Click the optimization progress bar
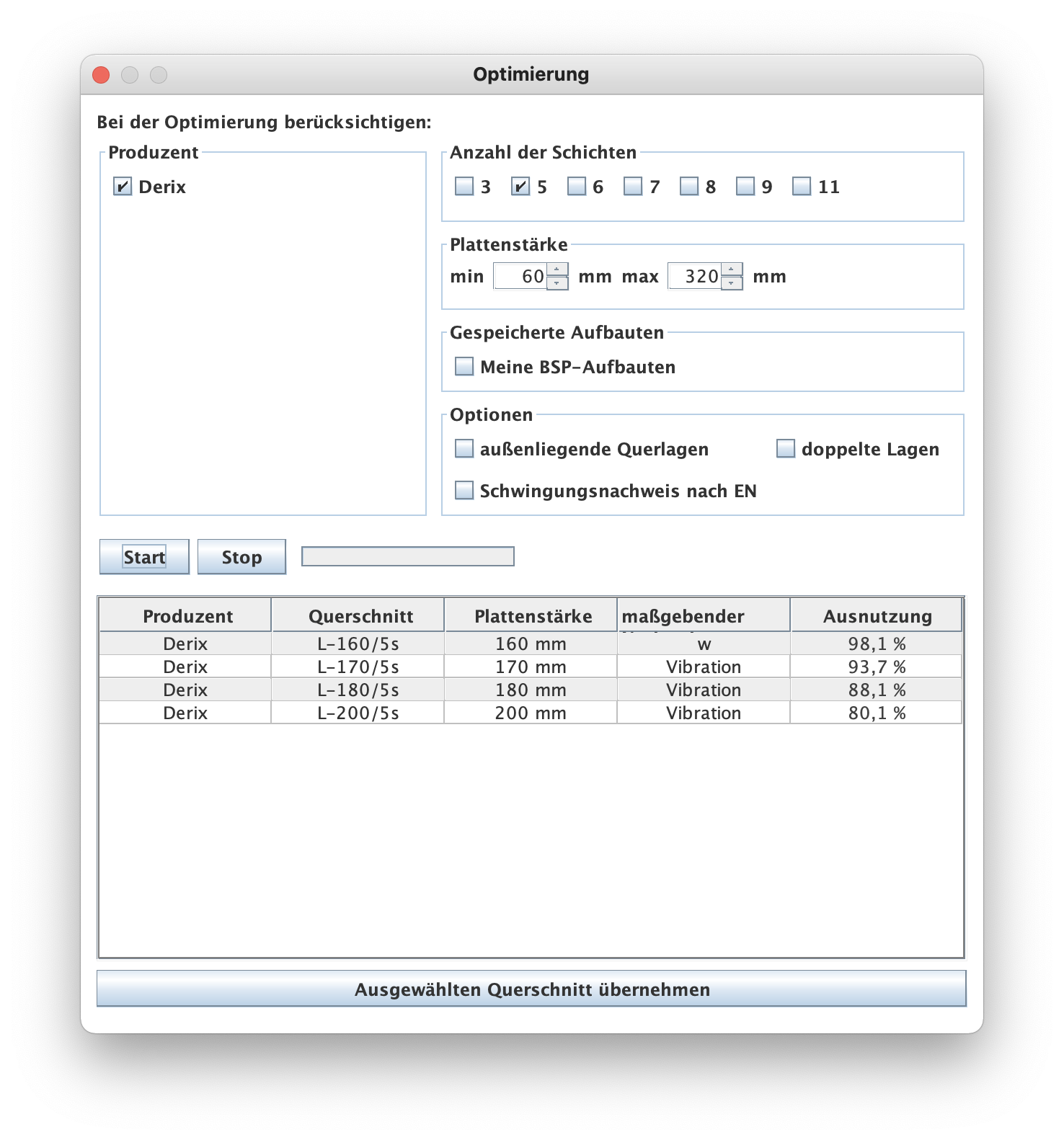Image resolution: width=1064 pixels, height=1140 pixels. [x=407, y=556]
